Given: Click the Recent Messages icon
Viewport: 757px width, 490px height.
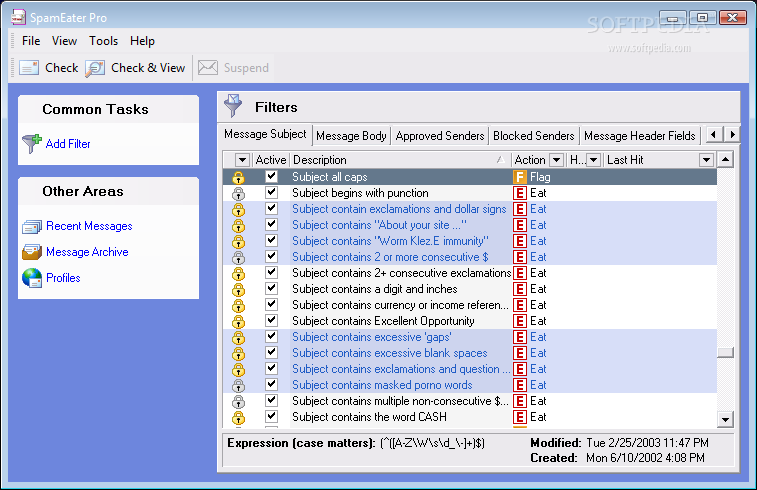Looking at the screenshot, I should [32, 226].
